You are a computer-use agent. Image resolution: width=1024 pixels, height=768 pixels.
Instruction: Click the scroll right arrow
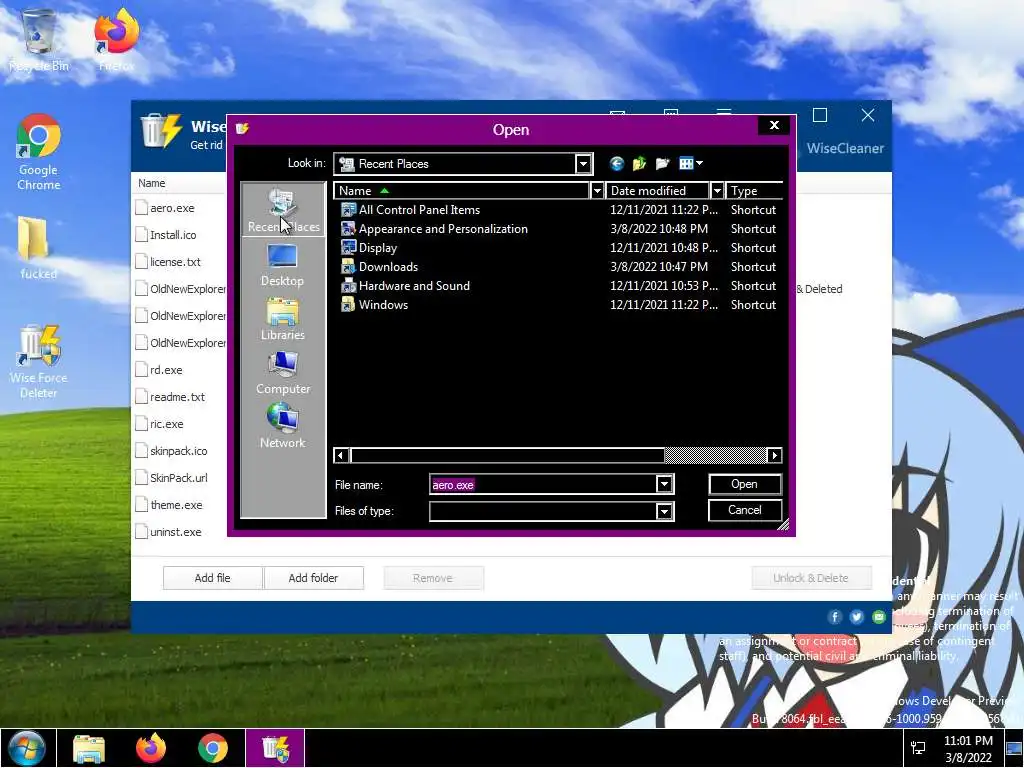(774, 455)
